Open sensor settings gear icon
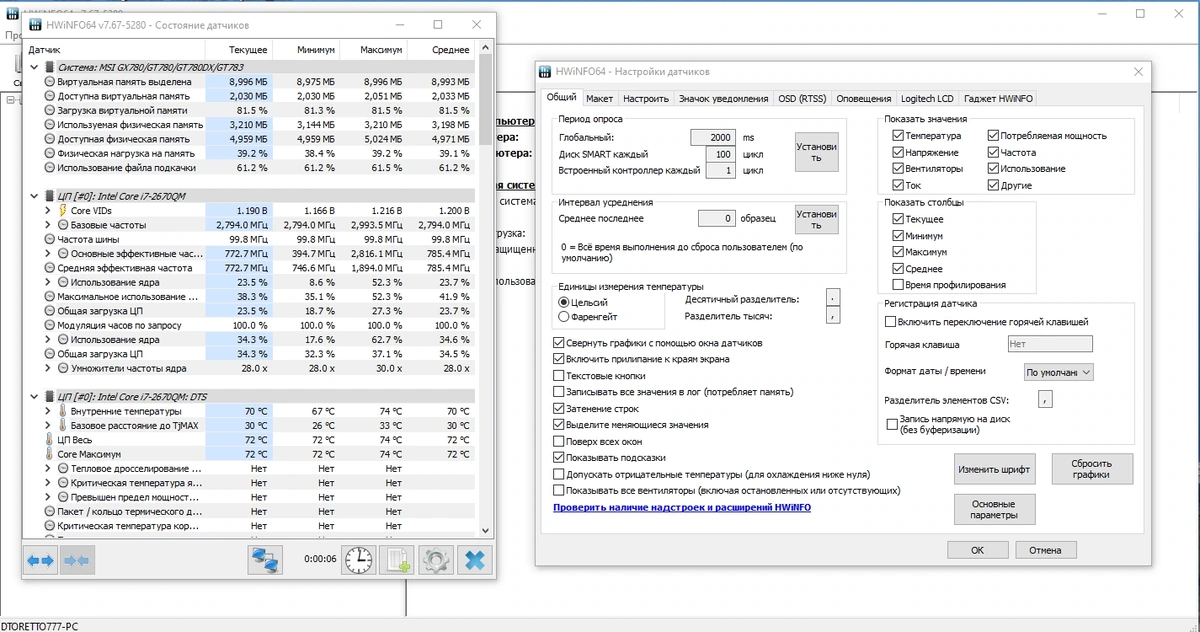The width and height of the screenshot is (1200, 632). [436, 561]
